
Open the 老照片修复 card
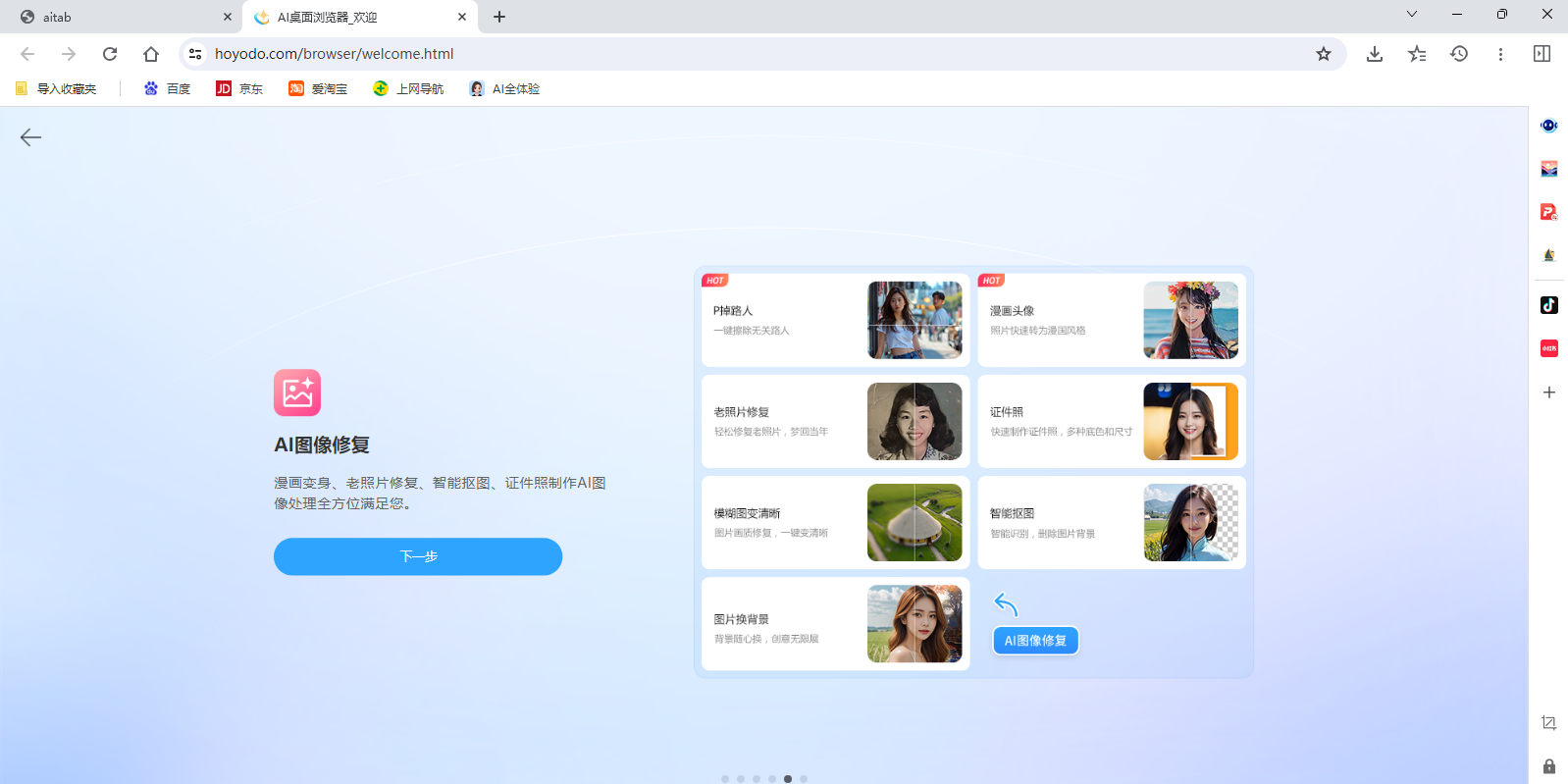click(836, 422)
